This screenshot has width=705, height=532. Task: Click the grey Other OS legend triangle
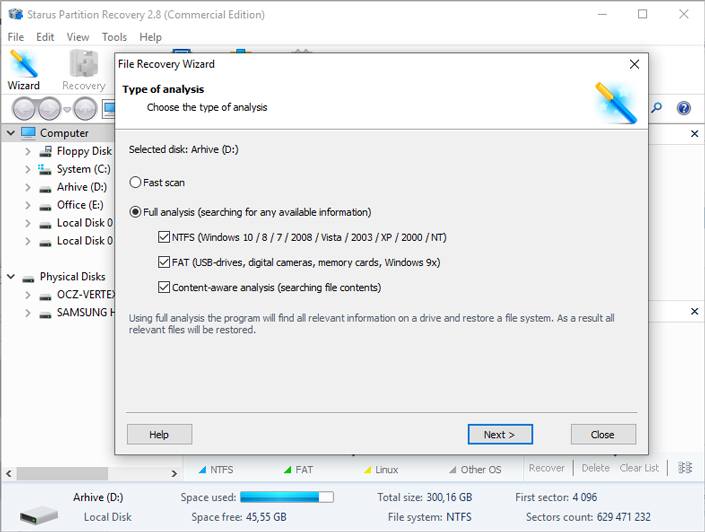tap(452, 469)
